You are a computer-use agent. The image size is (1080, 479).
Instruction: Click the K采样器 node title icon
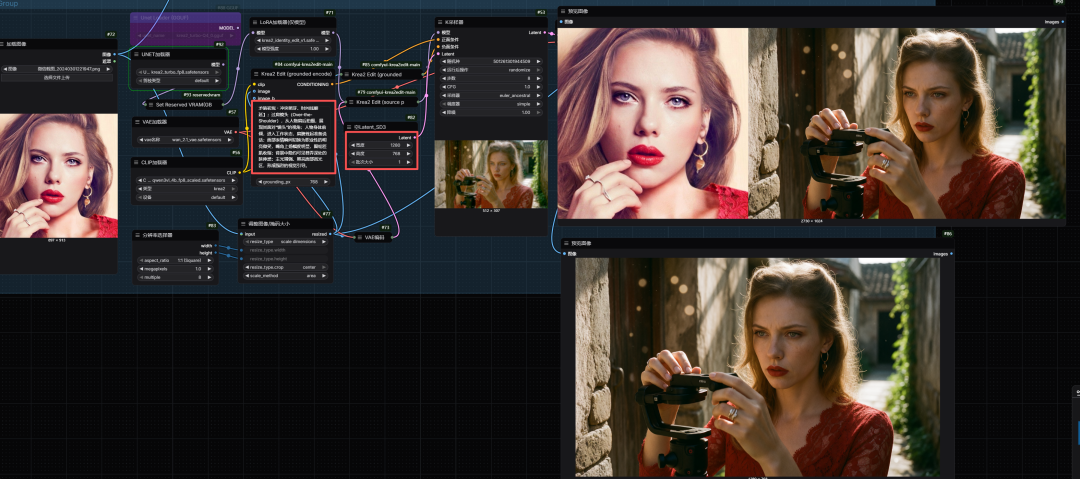click(440, 22)
